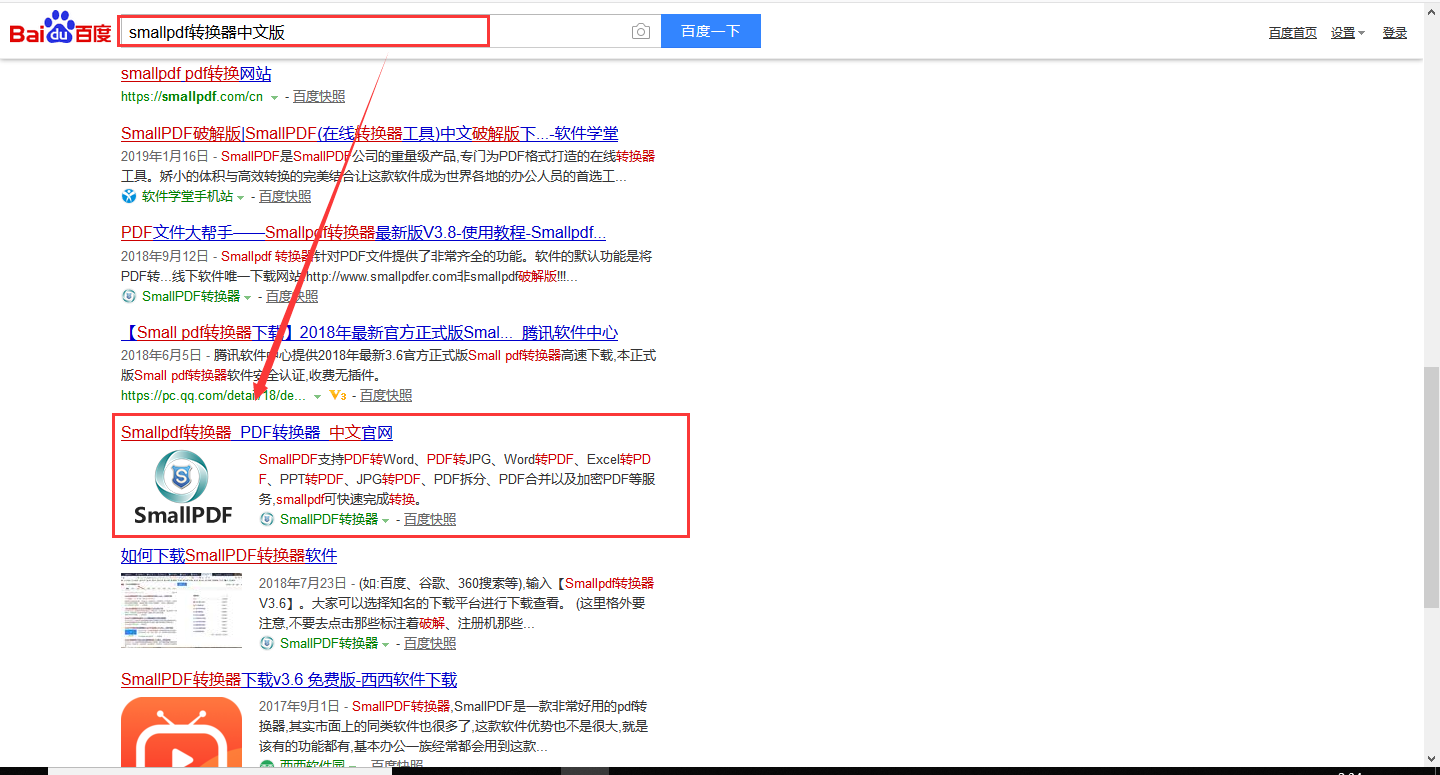Click the date 2017年9月1日
This screenshot has height=775, width=1440.
299,707
